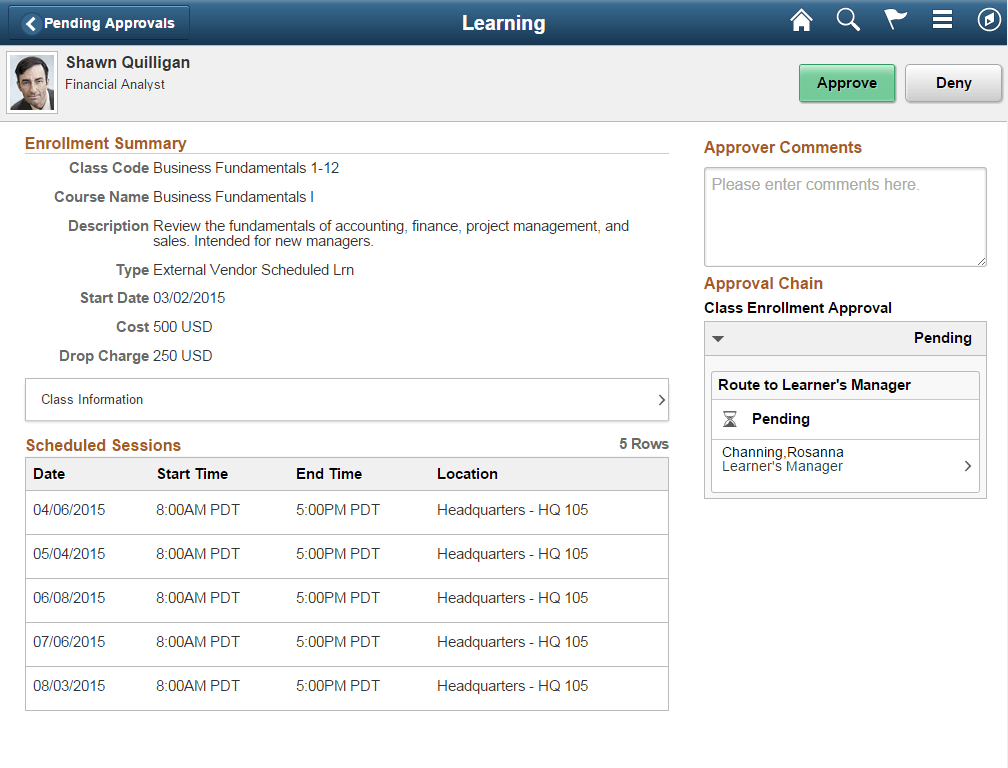Open the NavBar compass icon
Screen dimensions: 1008x768
[988, 20]
